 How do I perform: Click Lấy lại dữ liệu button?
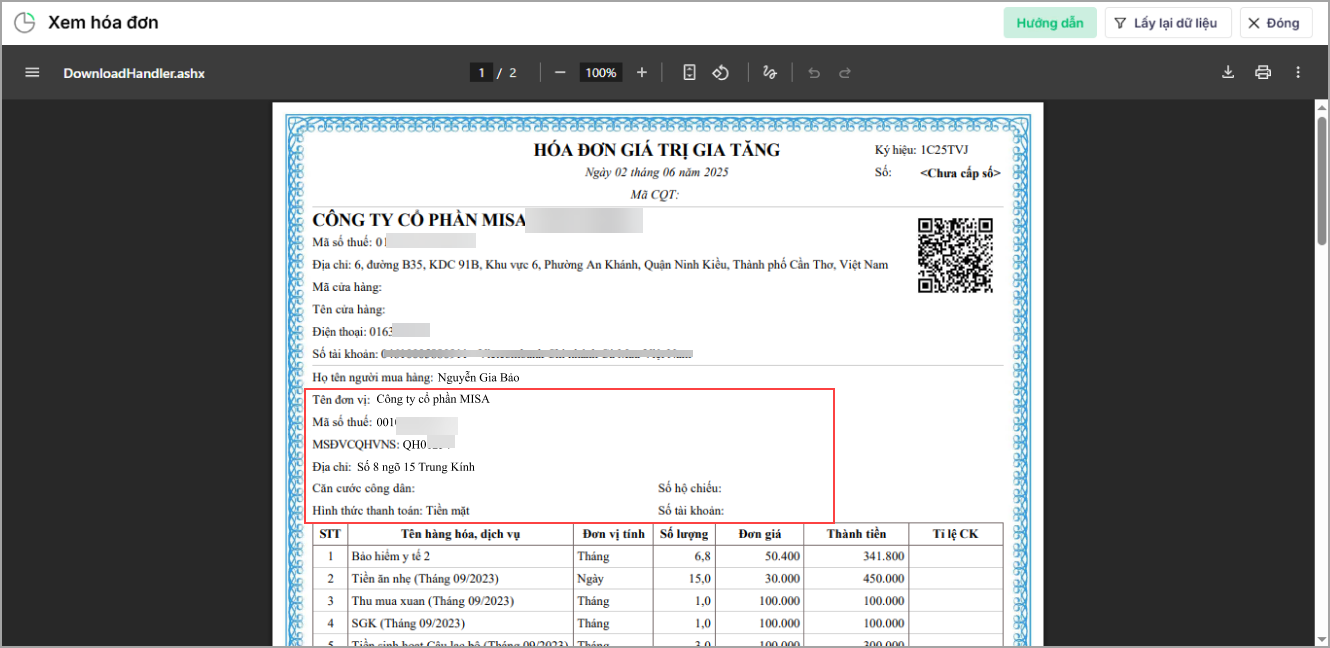click(1167, 23)
